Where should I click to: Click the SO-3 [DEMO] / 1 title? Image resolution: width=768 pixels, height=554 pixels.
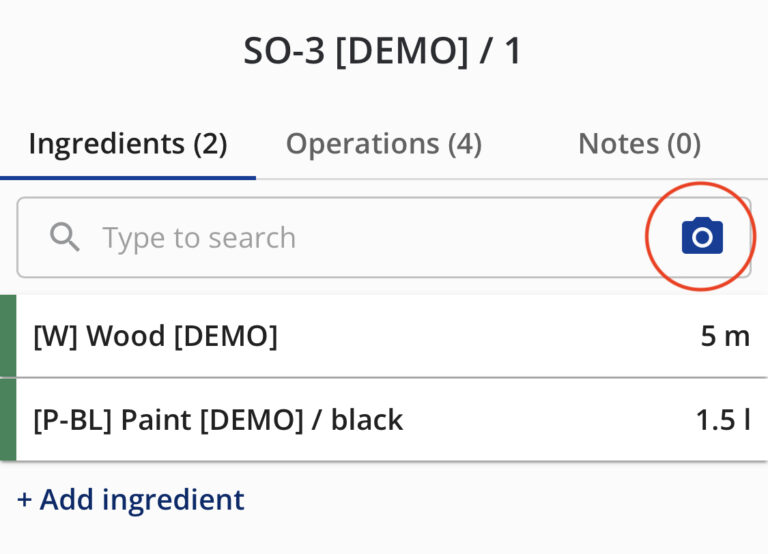tap(383, 51)
